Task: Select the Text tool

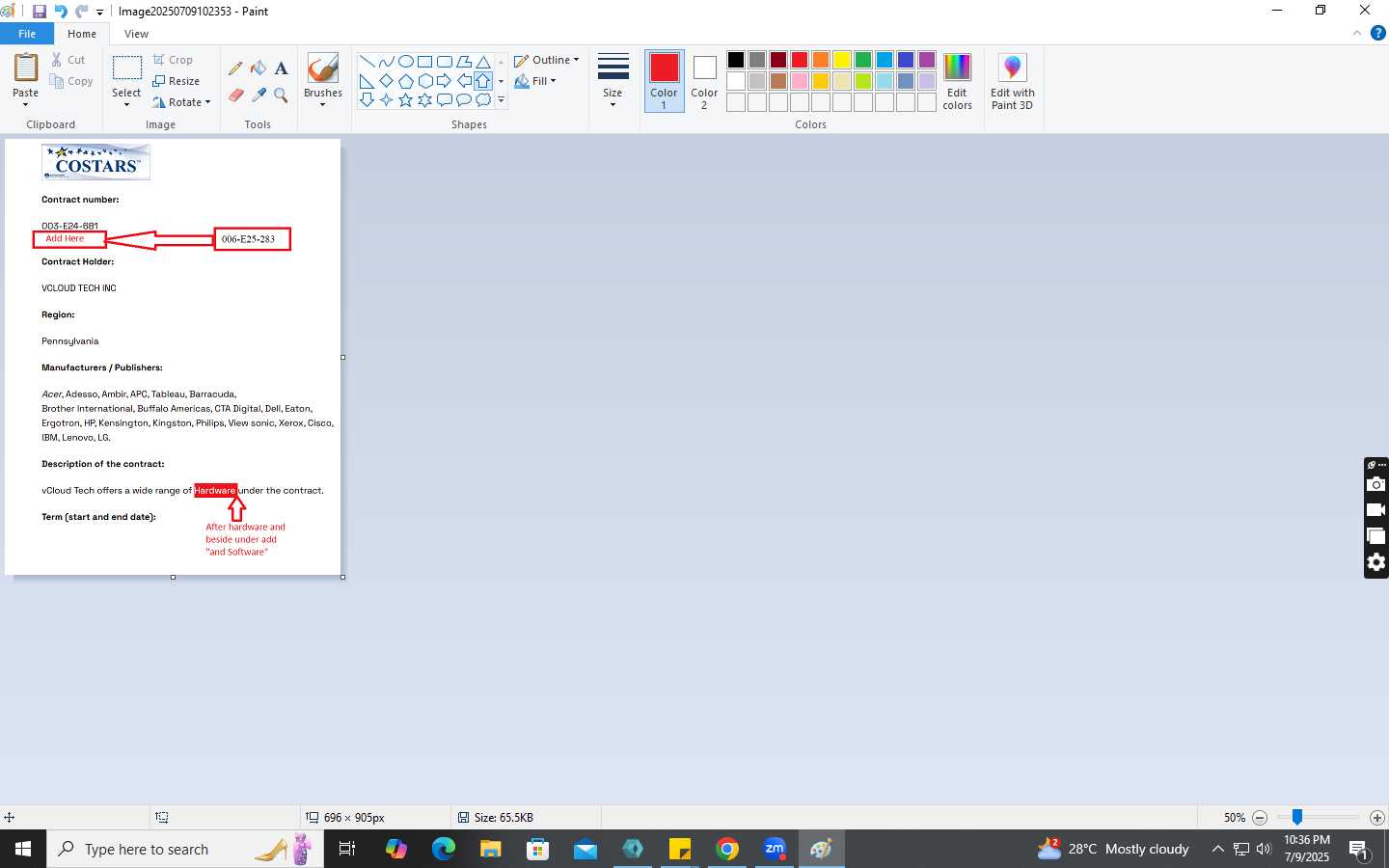Action: click(281, 68)
